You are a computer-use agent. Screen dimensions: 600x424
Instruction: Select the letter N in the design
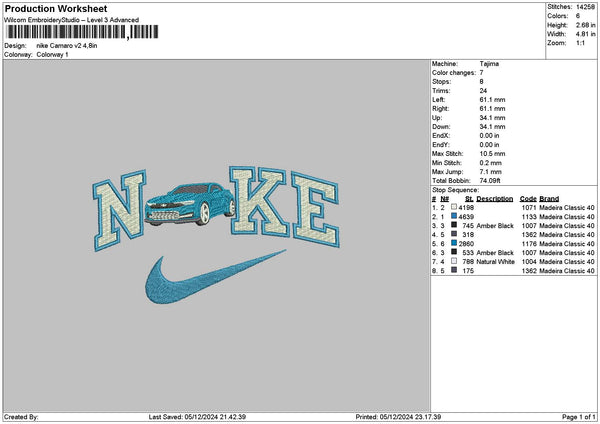[119, 210]
